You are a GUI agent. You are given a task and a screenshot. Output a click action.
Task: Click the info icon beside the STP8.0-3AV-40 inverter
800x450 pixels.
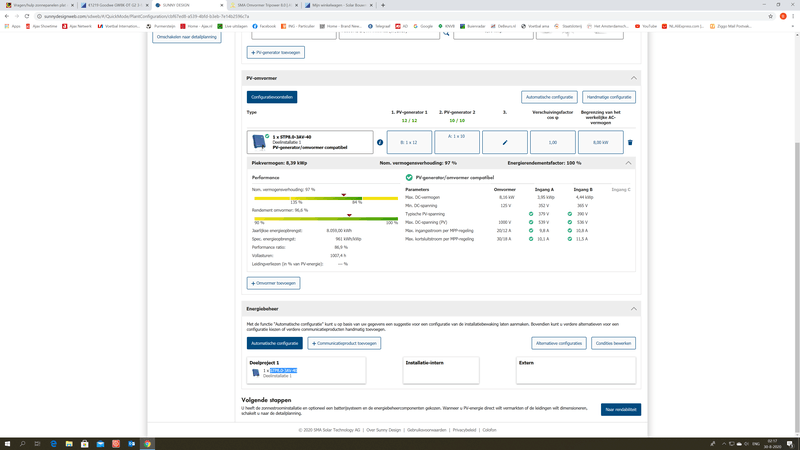tap(380, 142)
